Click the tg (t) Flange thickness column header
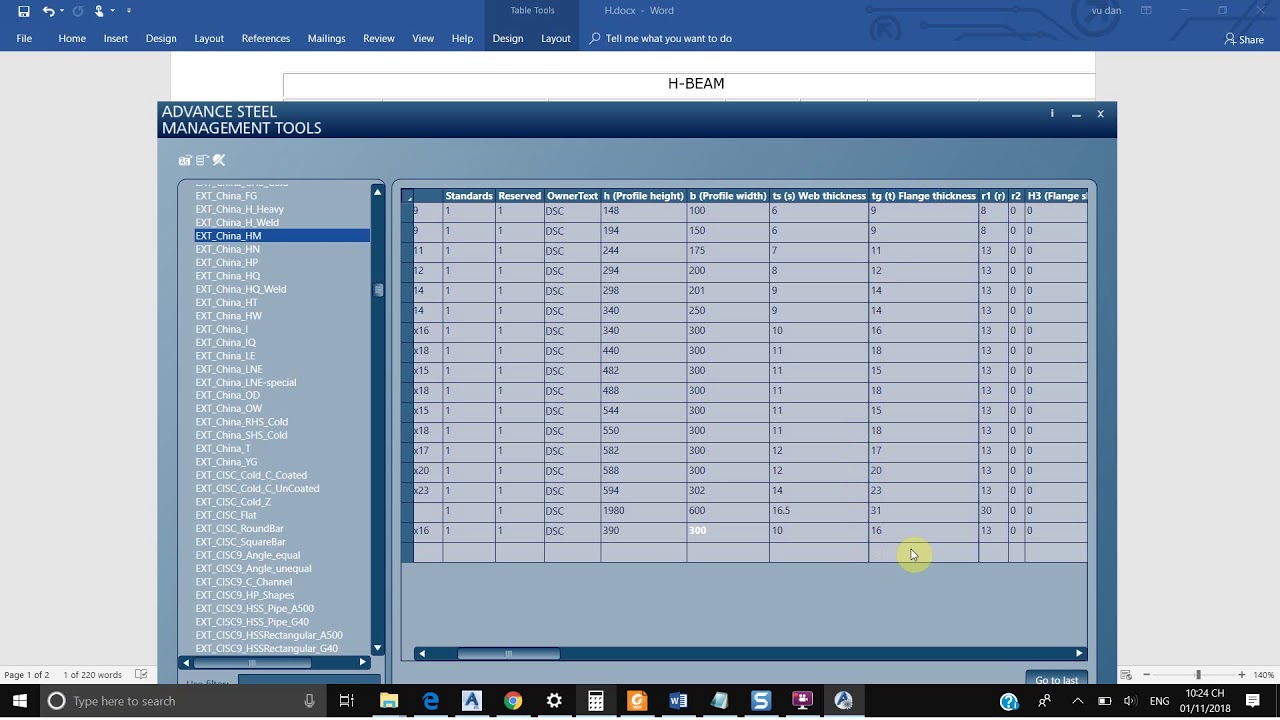This screenshot has width=1280, height=720. pyautogui.click(x=924, y=196)
